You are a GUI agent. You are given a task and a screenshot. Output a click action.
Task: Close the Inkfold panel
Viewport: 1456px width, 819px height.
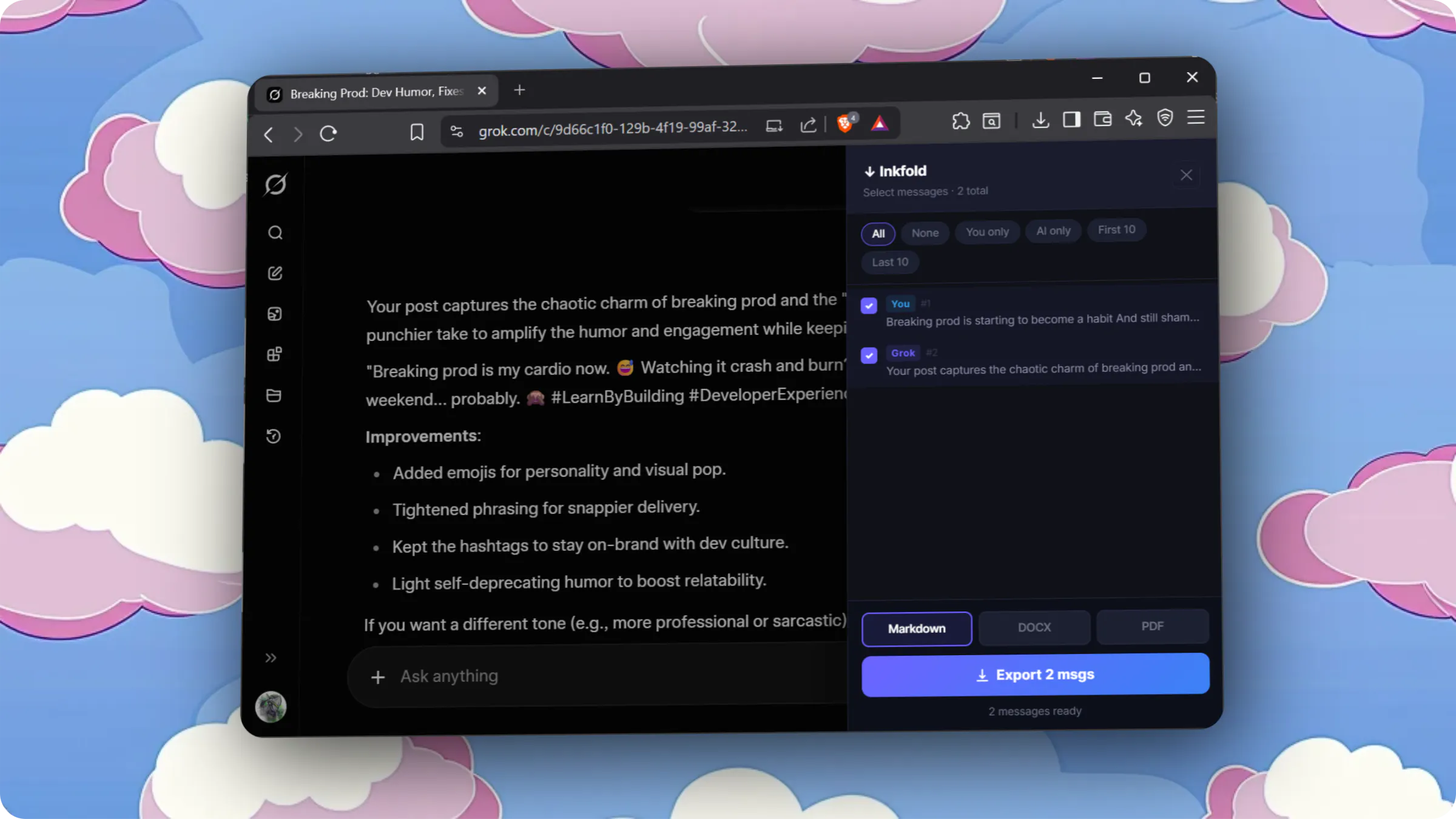[x=1186, y=175]
